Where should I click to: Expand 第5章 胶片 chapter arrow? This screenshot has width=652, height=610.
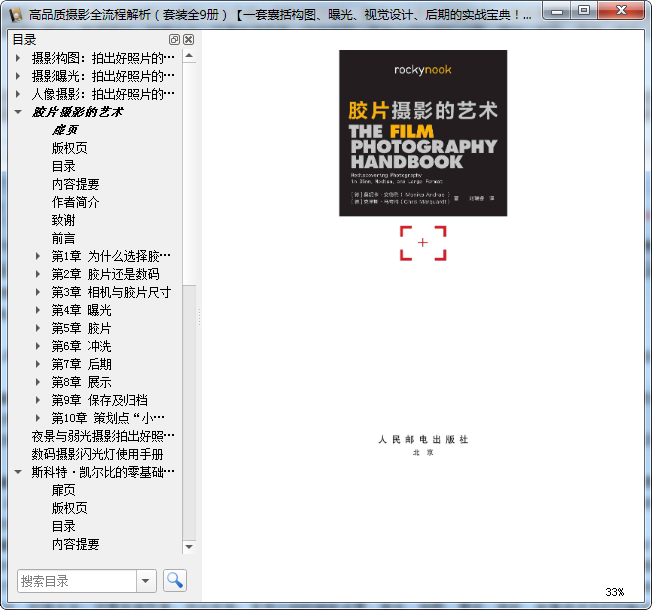(38, 328)
